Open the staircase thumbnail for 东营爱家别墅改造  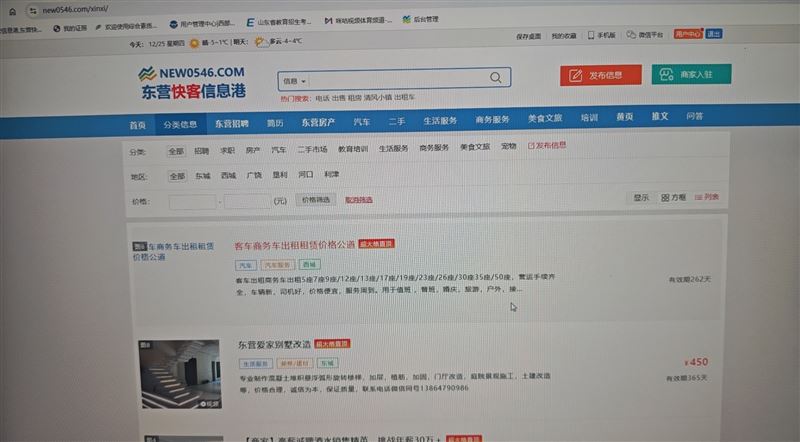tap(180, 374)
